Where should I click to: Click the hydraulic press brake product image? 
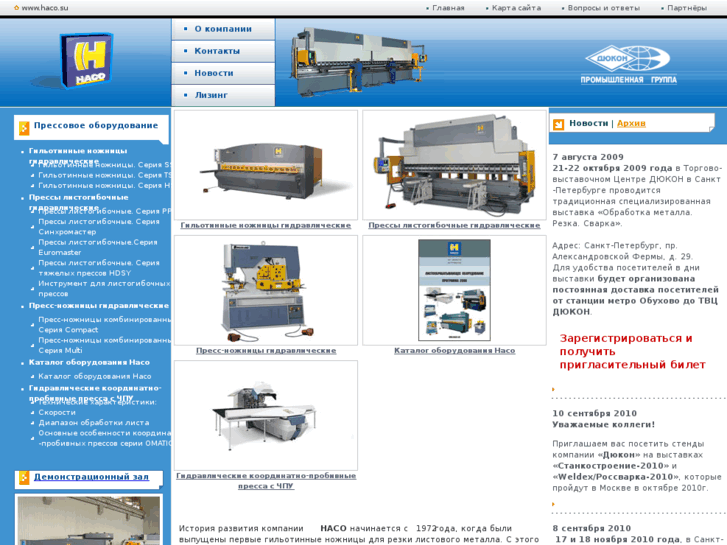[x=454, y=165]
